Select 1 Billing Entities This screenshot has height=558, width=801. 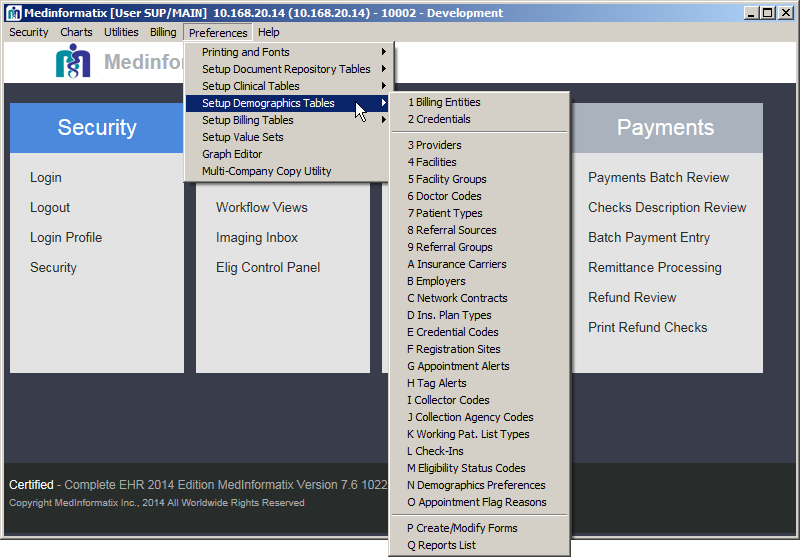pyautogui.click(x=479, y=102)
